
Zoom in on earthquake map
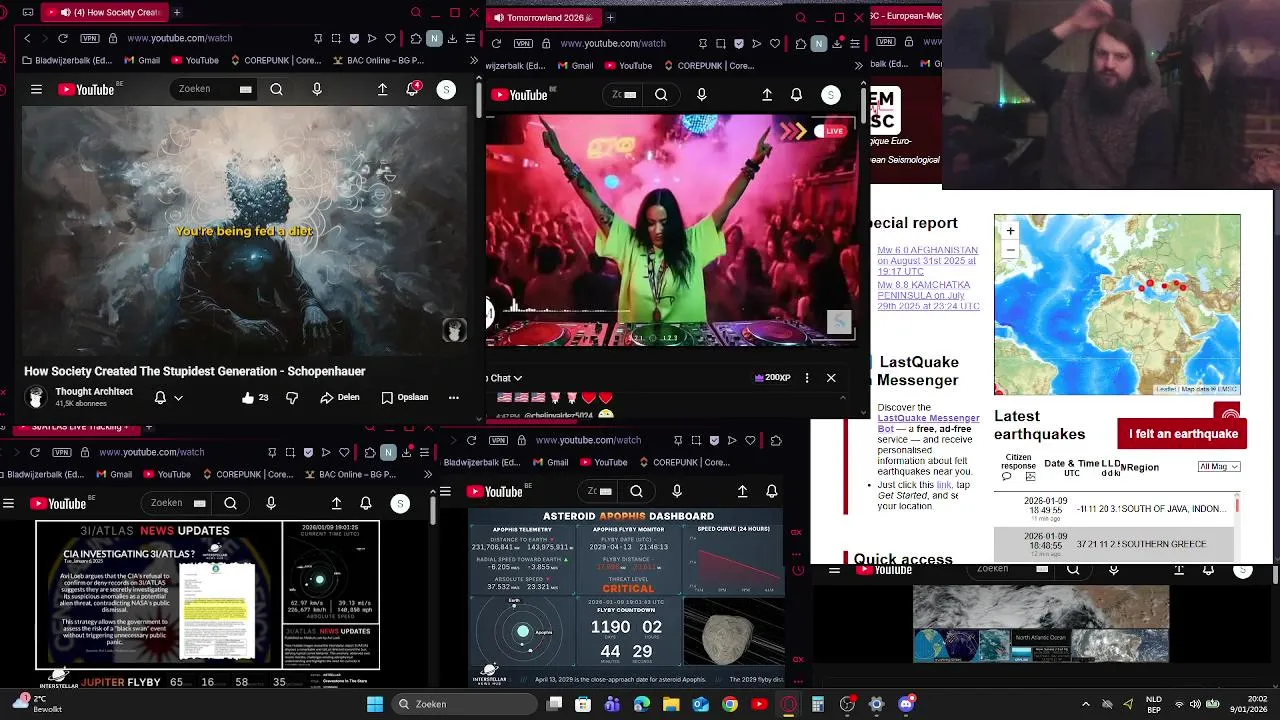click(1010, 231)
